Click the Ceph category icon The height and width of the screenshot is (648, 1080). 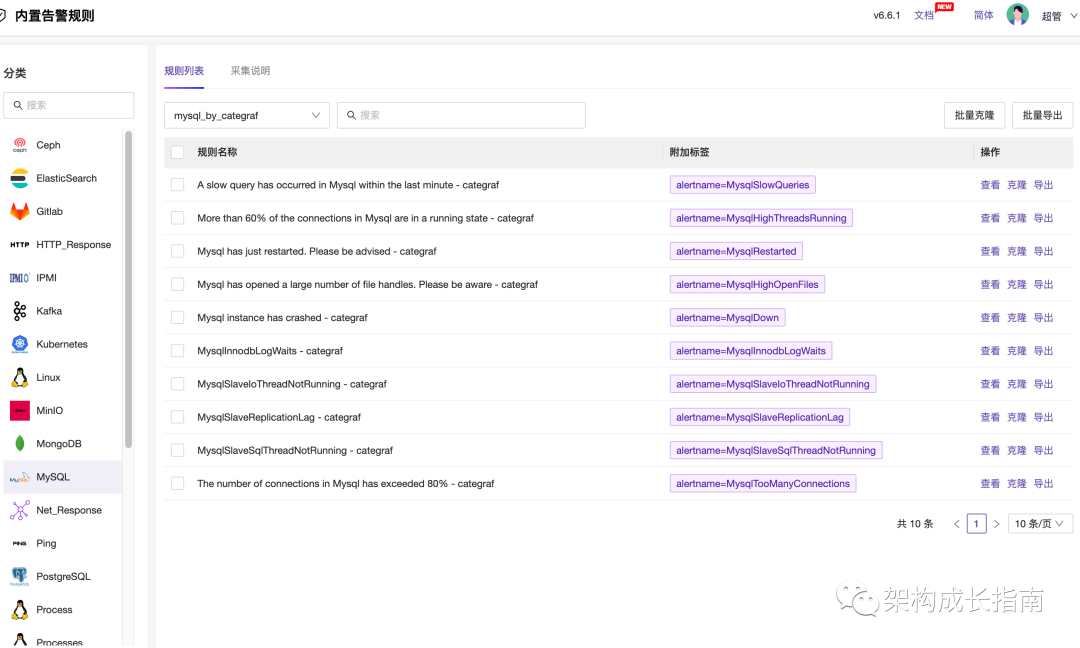click(20, 145)
